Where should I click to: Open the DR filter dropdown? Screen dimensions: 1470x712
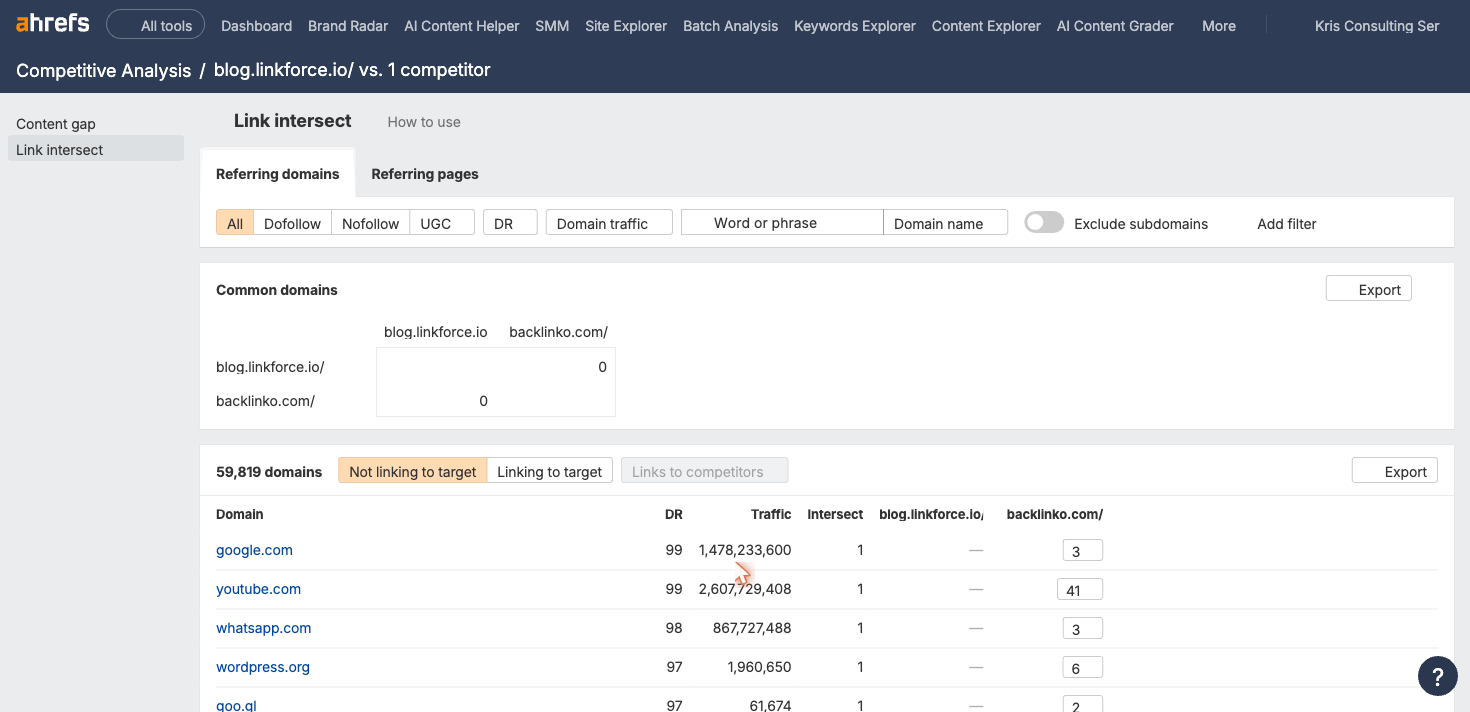coord(510,223)
